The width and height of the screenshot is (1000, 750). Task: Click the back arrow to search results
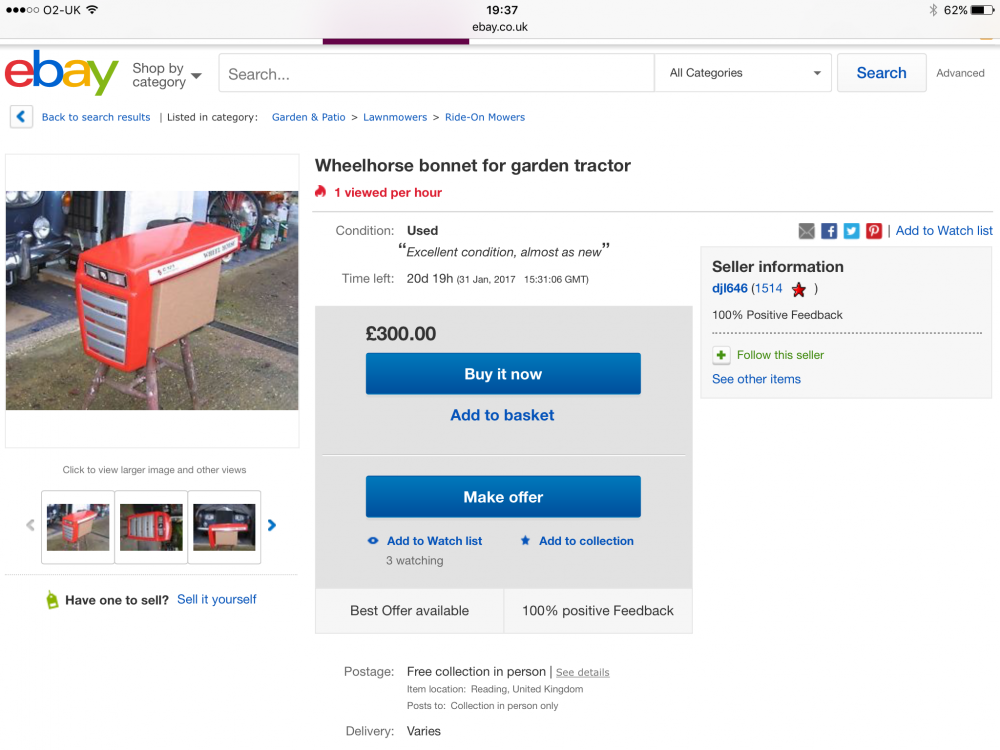[x=21, y=117]
